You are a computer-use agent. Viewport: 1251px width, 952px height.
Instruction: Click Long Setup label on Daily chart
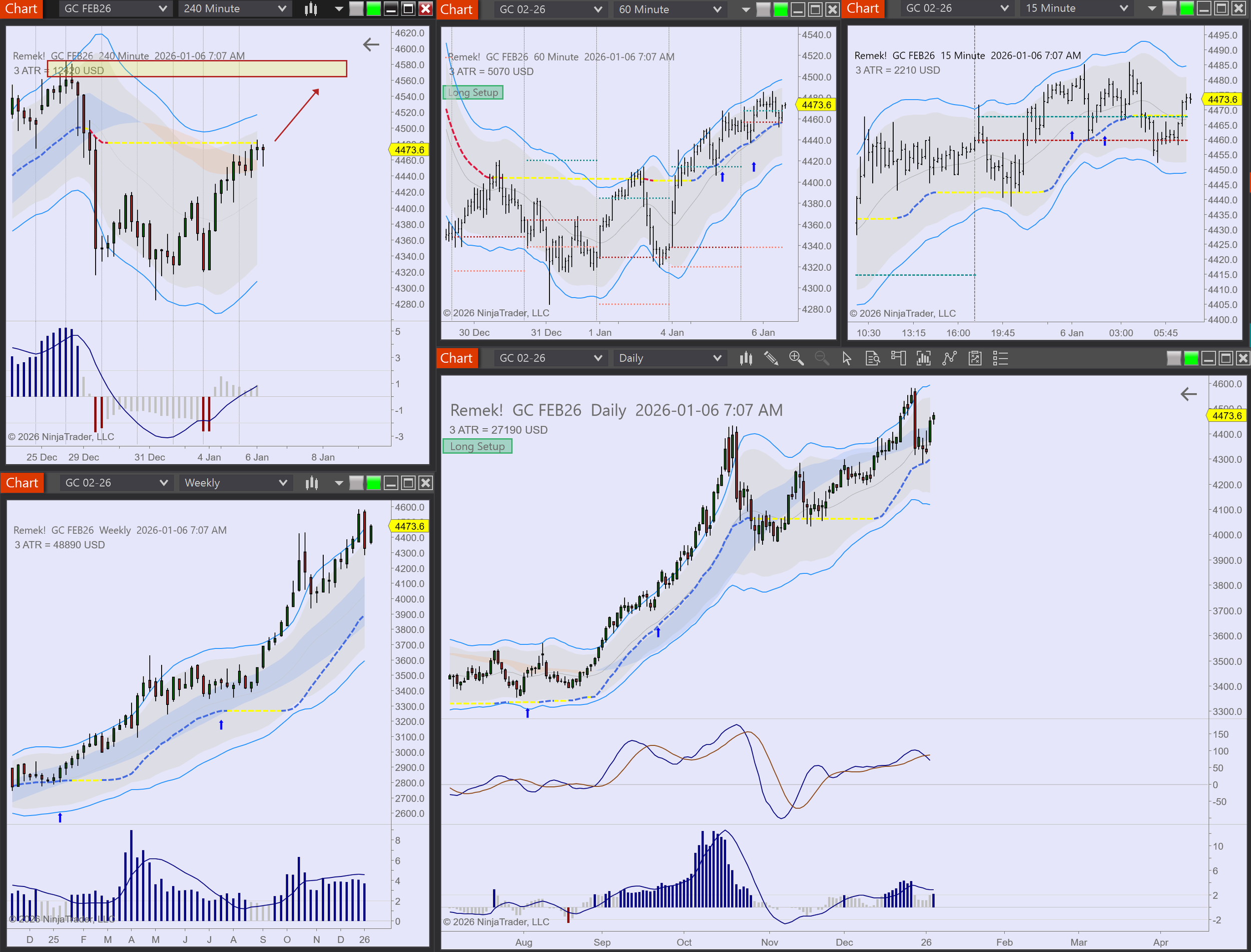point(477,447)
